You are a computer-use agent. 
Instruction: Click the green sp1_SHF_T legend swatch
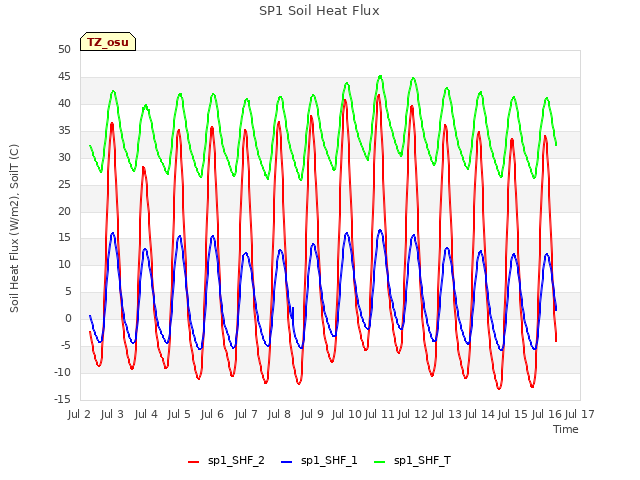(x=380, y=462)
